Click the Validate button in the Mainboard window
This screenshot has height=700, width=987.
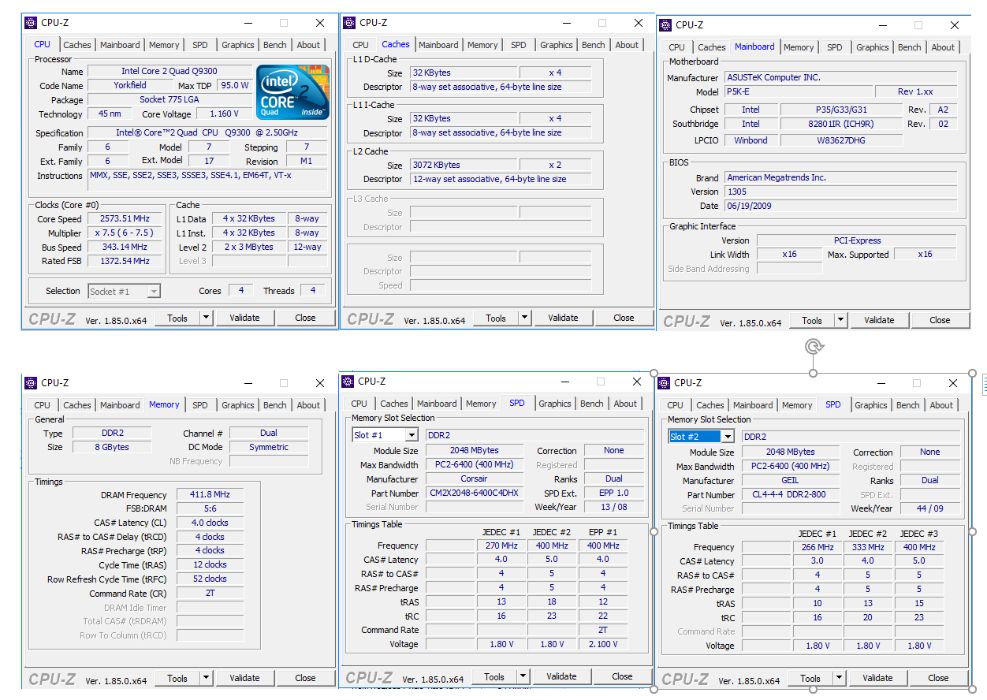[879, 320]
